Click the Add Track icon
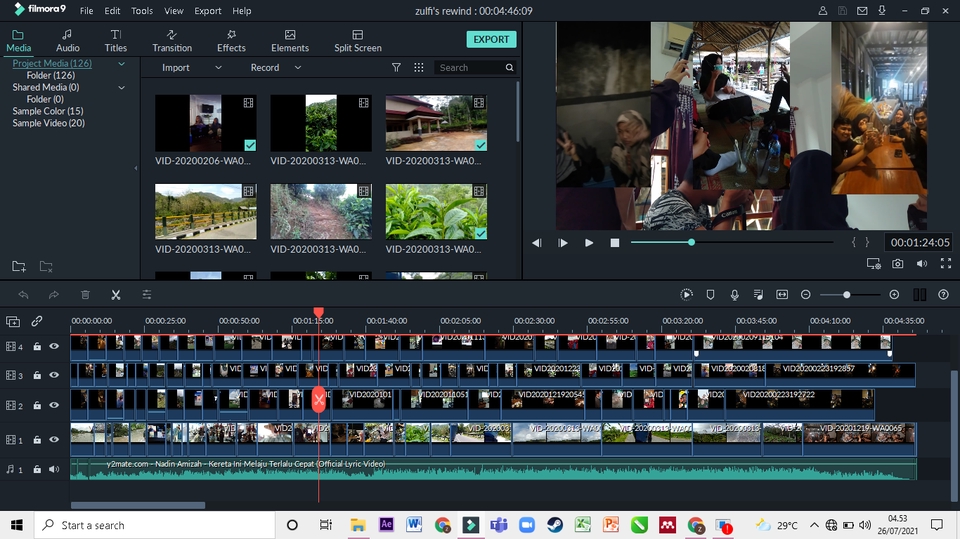This screenshot has height=539, width=960. click(x=13, y=321)
